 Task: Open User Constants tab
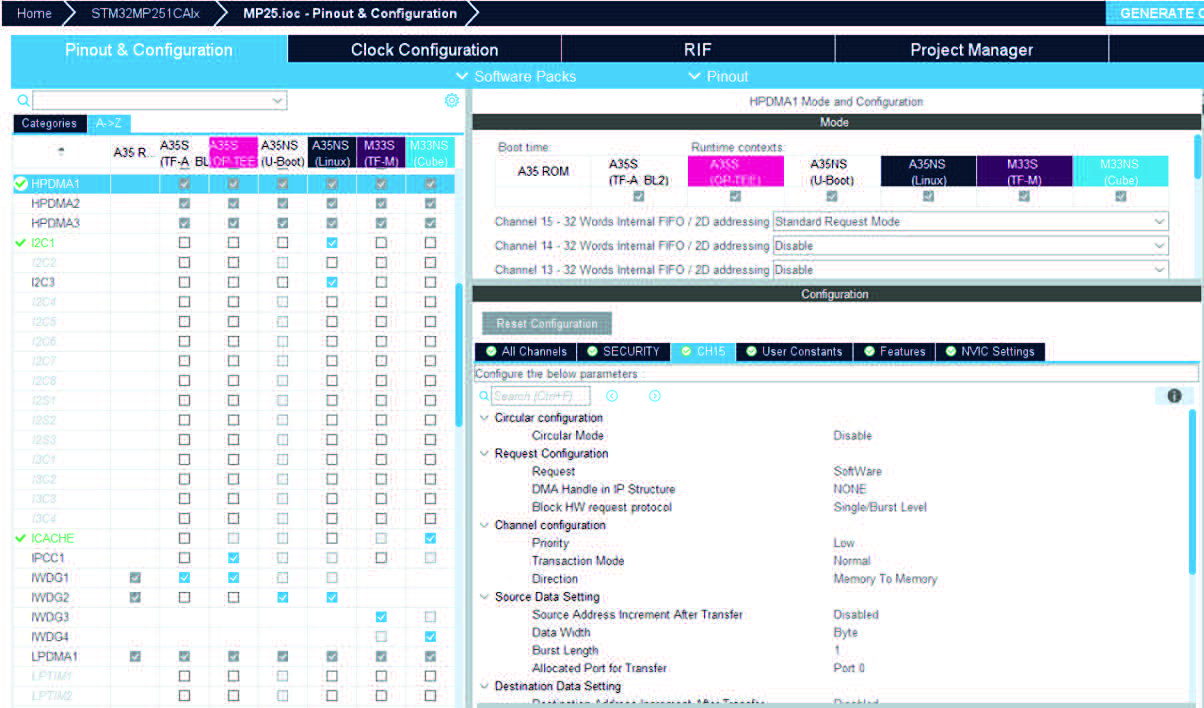pos(794,351)
